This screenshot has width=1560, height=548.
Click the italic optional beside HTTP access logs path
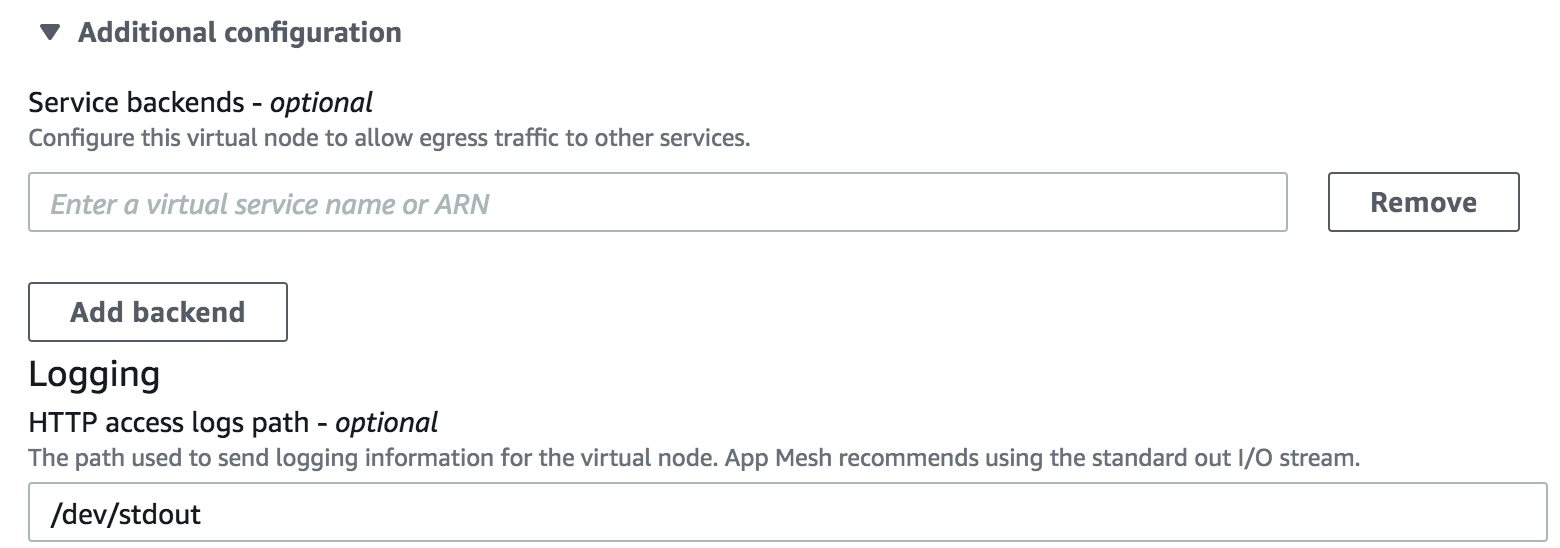(x=386, y=423)
